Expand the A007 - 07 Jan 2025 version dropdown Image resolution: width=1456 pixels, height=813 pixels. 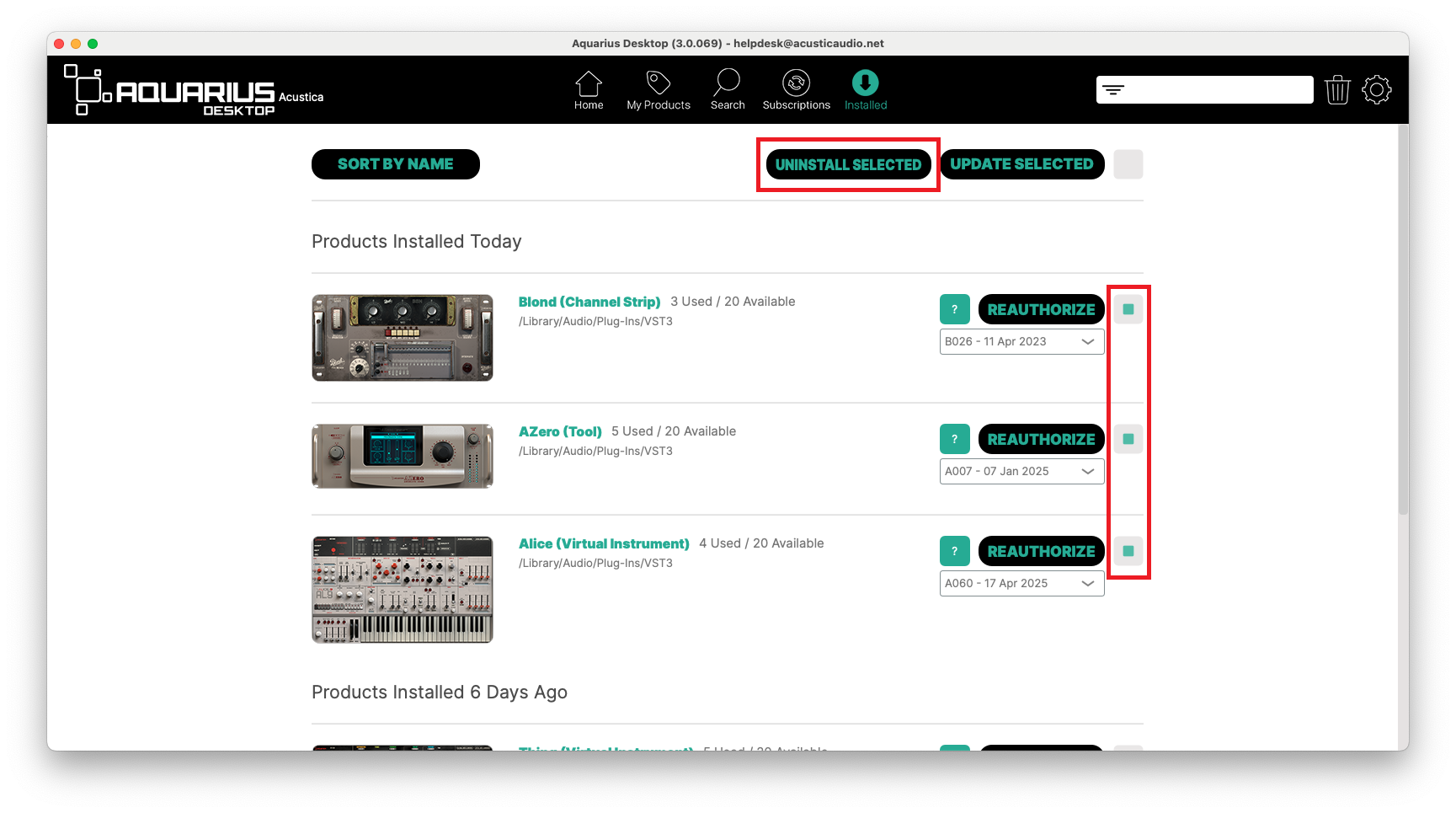[x=1021, y=472]
